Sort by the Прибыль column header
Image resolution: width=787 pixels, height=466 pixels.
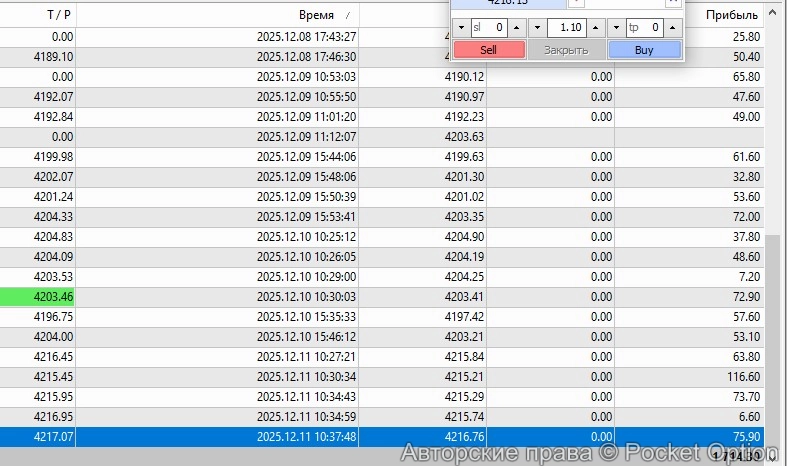point(731,15)
